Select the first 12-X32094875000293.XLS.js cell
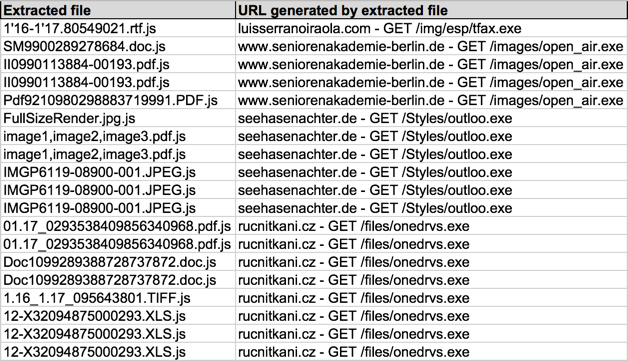Screen dimensions: 628x361 [x=118, y=316]
